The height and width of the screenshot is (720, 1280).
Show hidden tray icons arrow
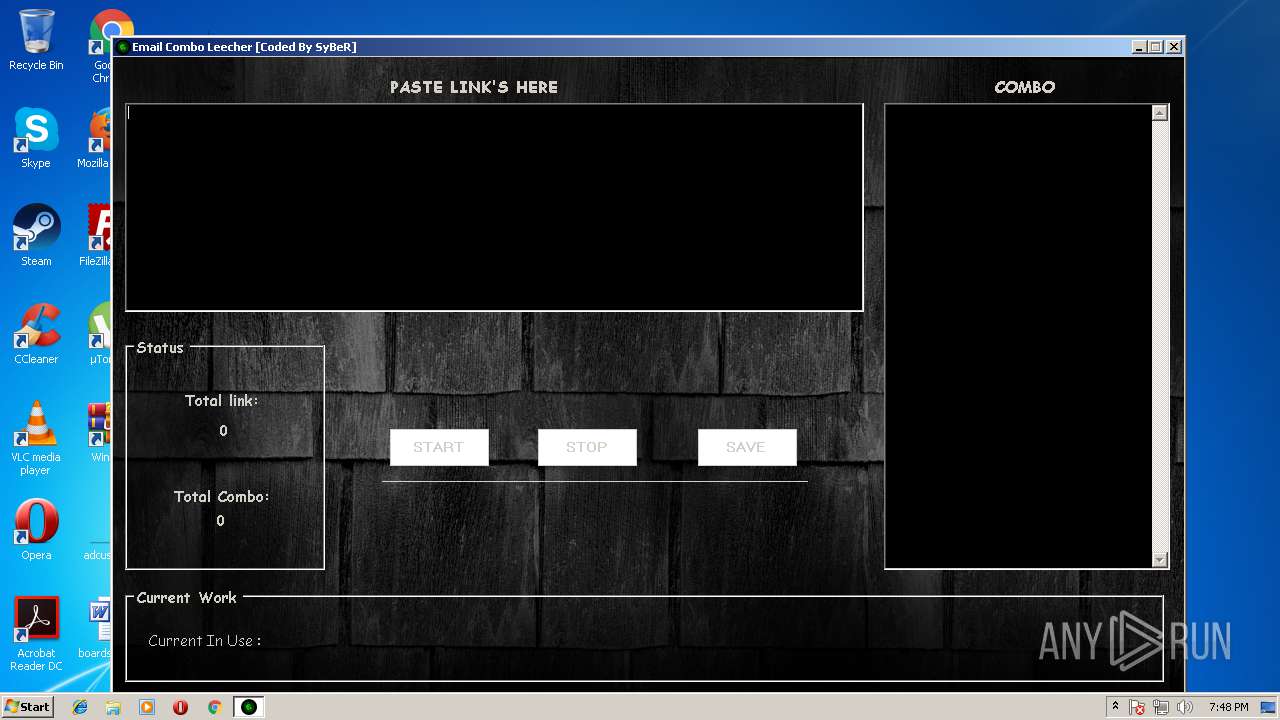click(1115, 707)
